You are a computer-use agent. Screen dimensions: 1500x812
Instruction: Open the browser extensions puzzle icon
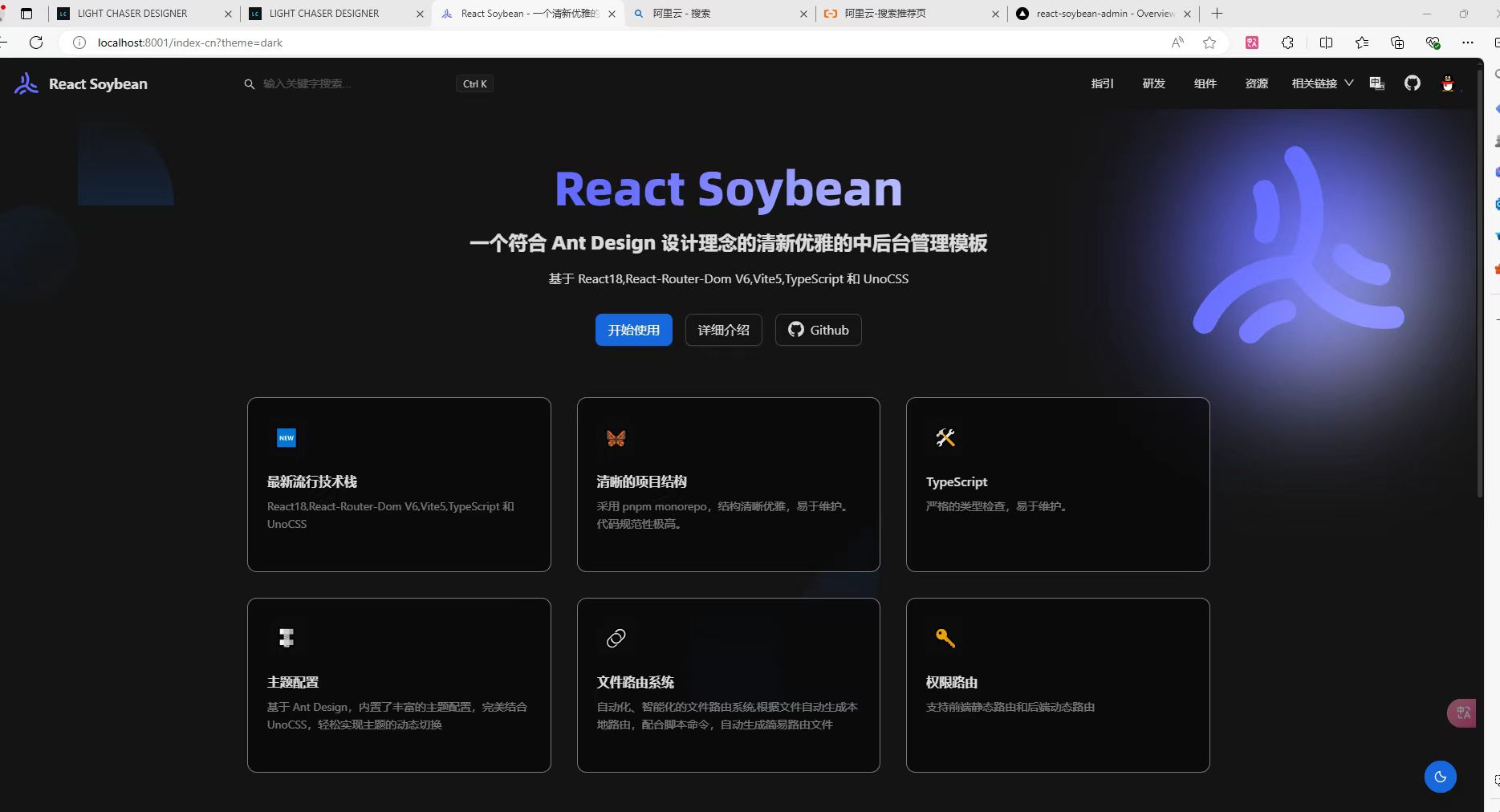pyautogui.click(x=1288, y=43)
